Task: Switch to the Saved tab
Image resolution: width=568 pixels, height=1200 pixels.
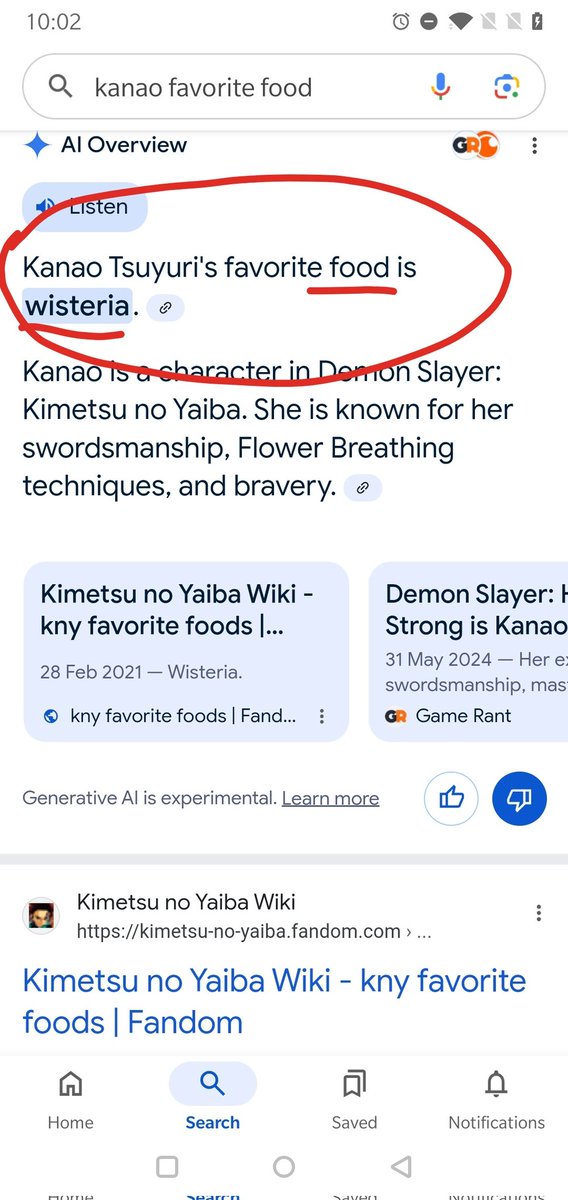Action: point(354,1097)
